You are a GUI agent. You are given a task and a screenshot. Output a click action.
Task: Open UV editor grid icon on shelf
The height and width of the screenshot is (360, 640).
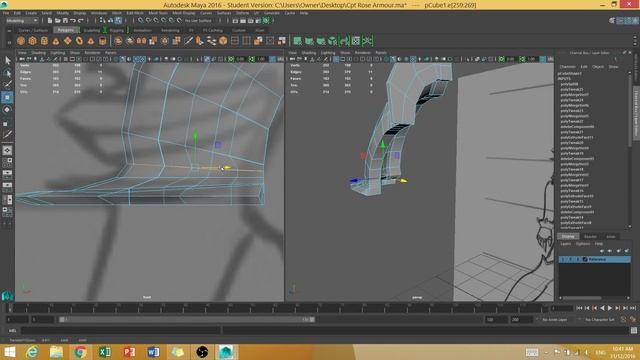pos(356,41)
